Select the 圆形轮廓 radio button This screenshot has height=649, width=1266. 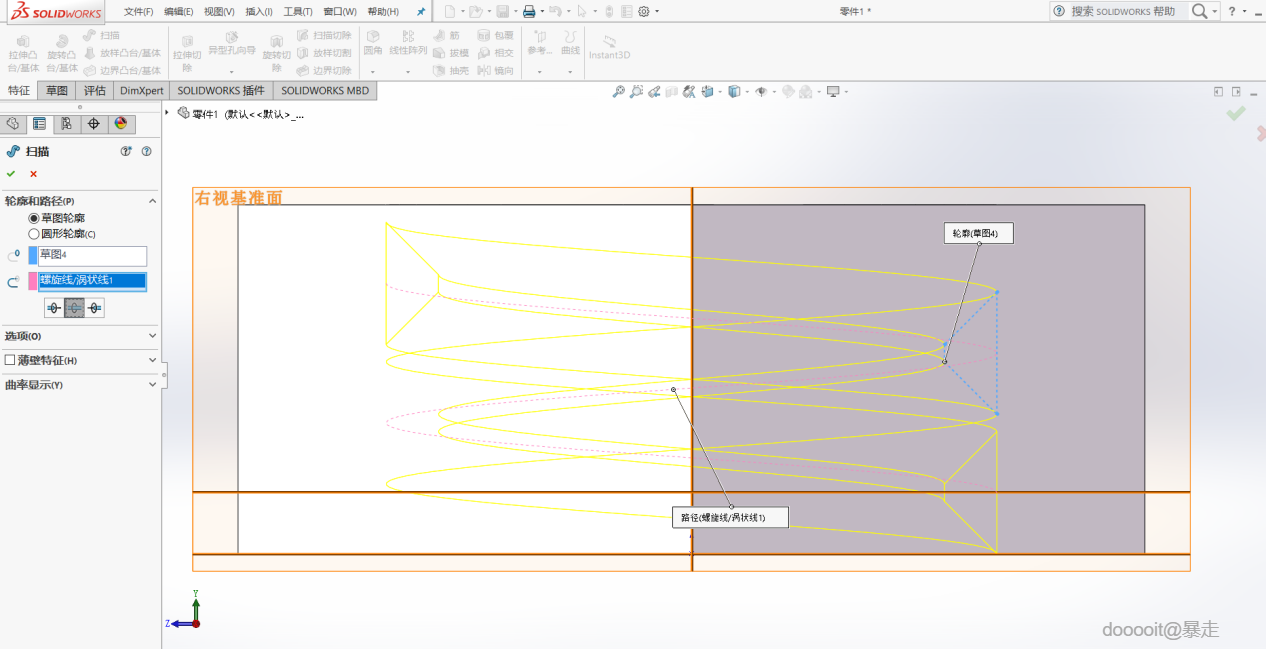tap(34, 234)
